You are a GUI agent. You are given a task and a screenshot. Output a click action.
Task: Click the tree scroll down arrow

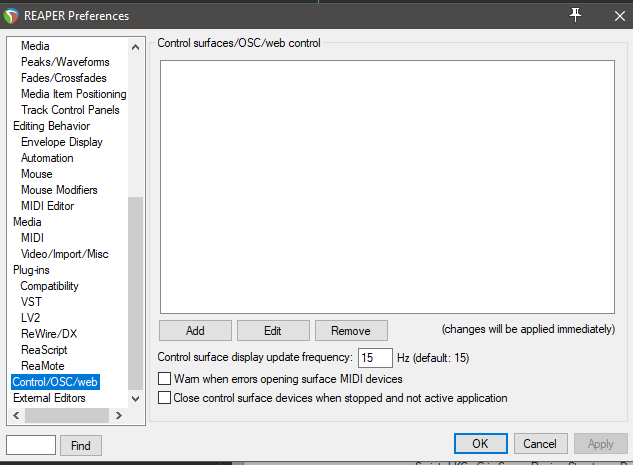pos(136,398)
